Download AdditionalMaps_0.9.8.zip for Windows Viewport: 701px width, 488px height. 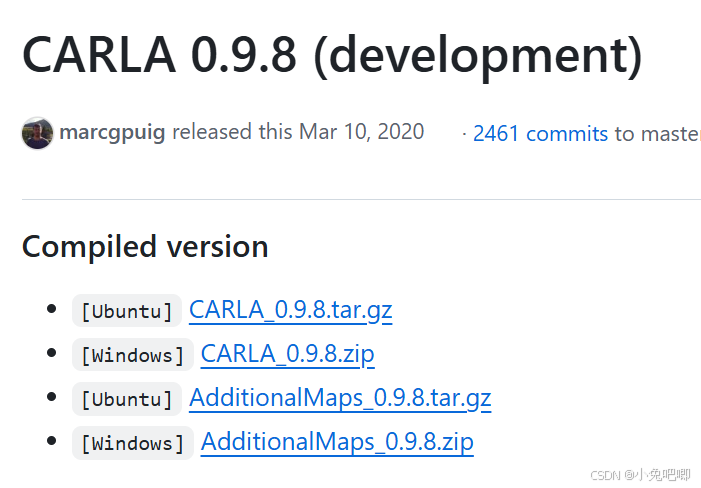(x=337, y=442)
